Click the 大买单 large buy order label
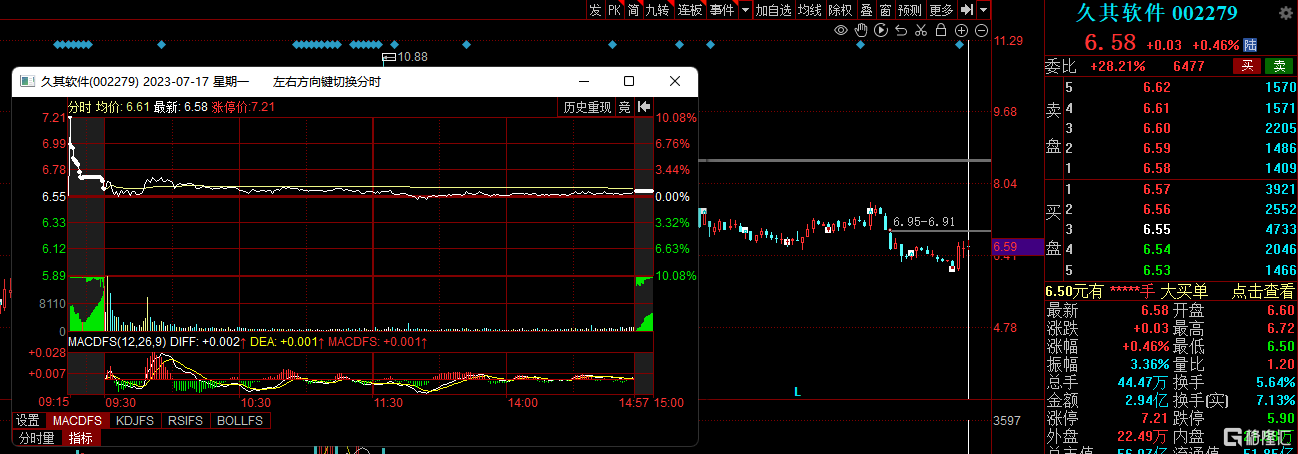 [1183, 291]
